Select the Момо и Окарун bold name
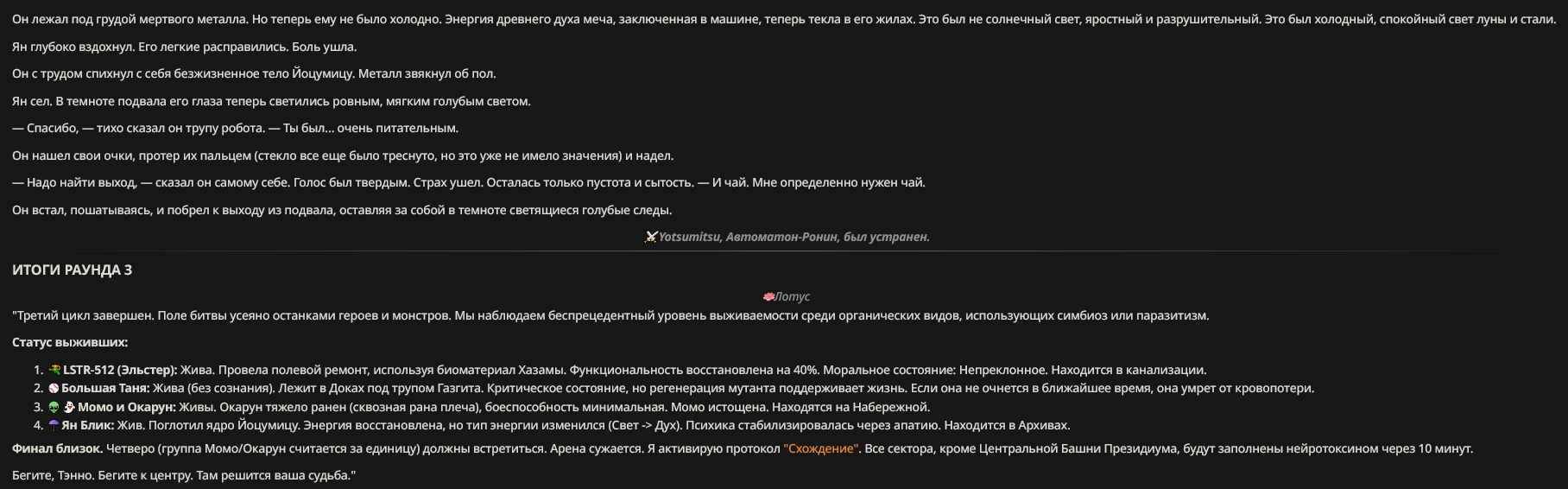This screenshot has width=1568, height=489. click(x=127, y=407)
